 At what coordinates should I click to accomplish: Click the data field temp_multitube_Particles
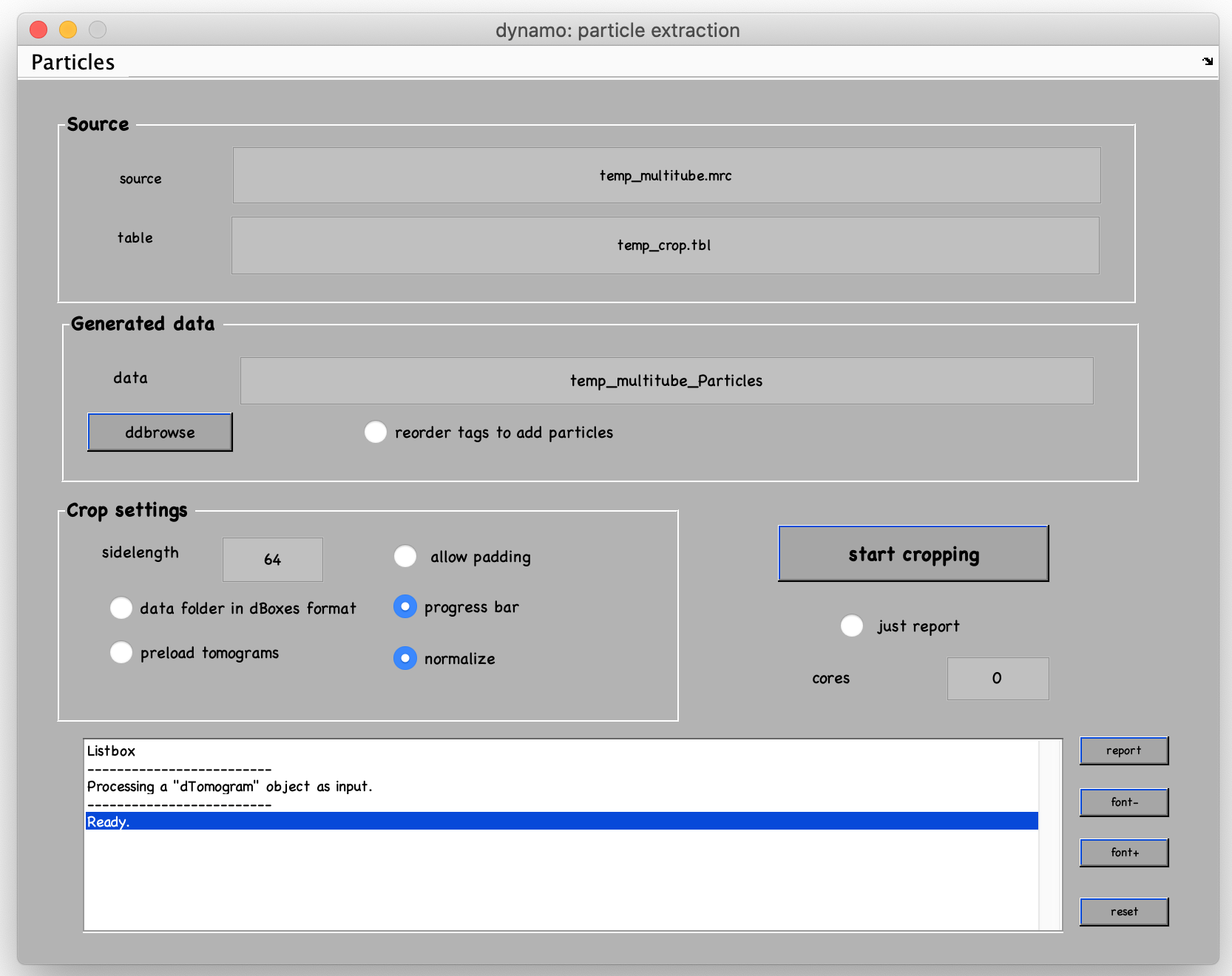(666, 381)
